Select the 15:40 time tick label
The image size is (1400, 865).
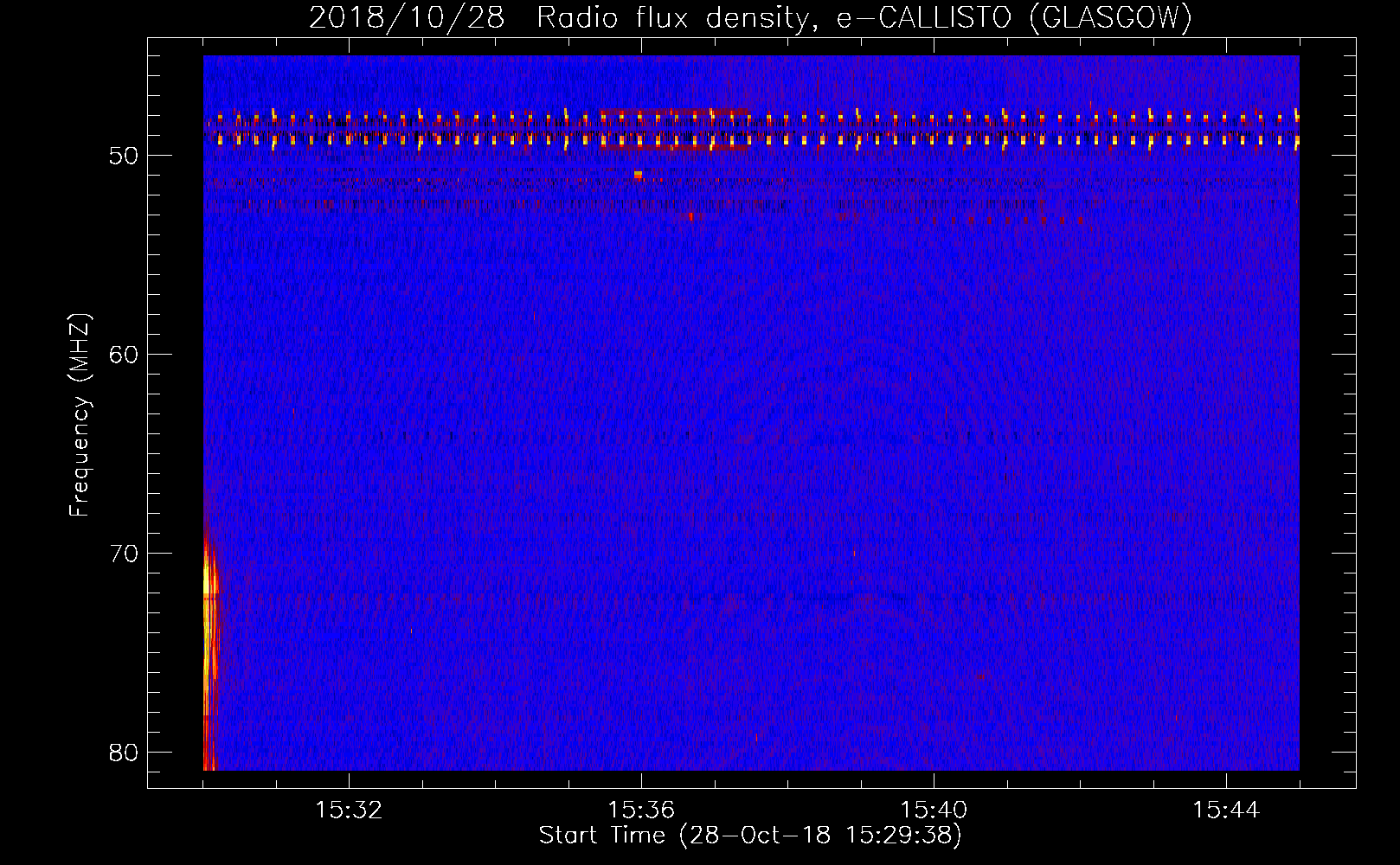[934, 811]
